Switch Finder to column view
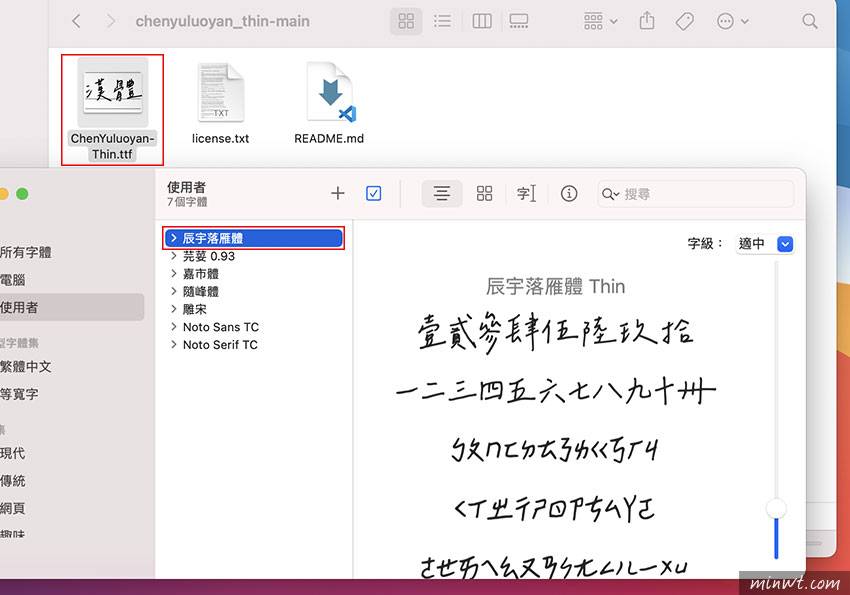 click(481, 21)
